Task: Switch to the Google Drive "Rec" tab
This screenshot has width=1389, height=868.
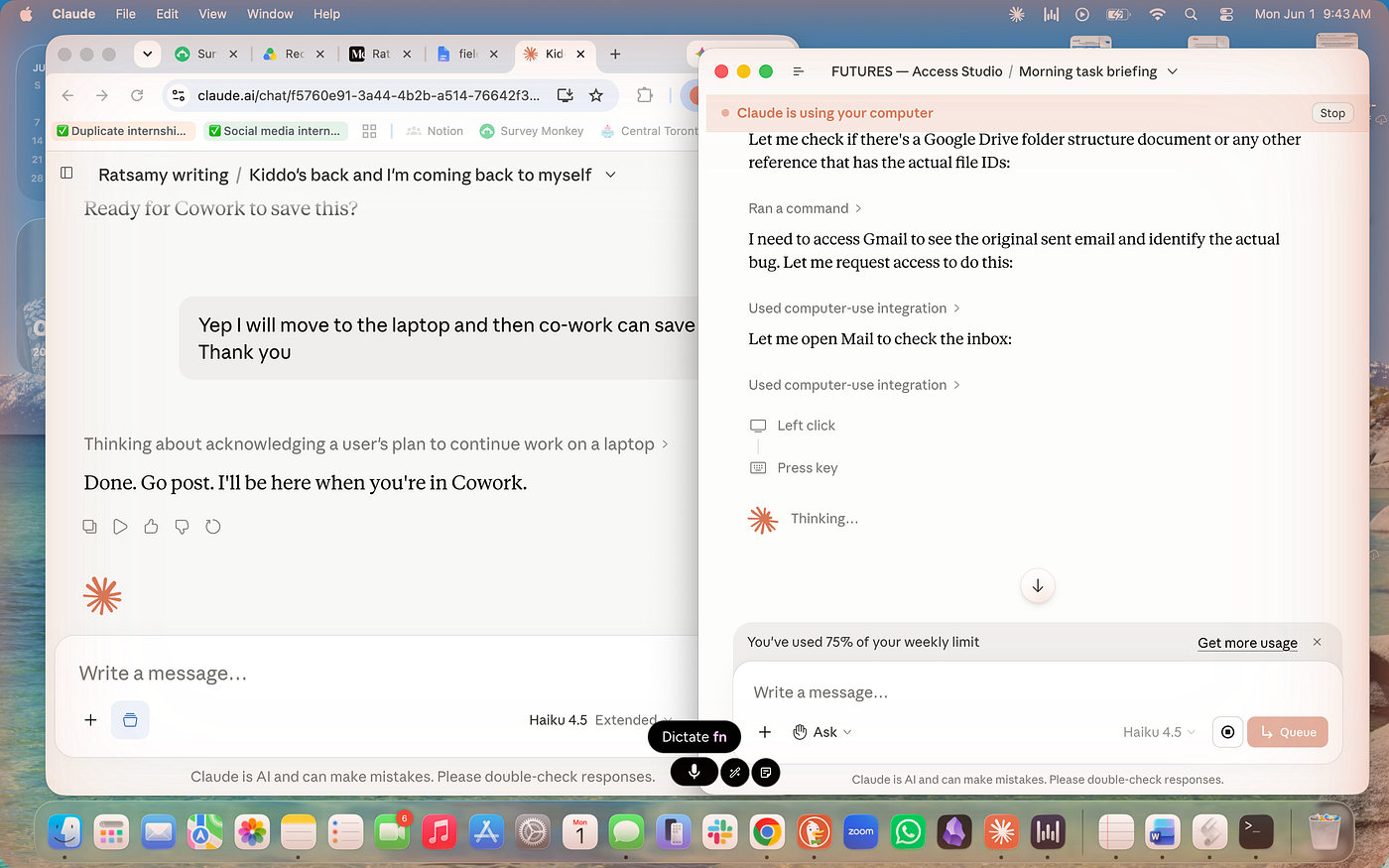Action: coord(293,55)
